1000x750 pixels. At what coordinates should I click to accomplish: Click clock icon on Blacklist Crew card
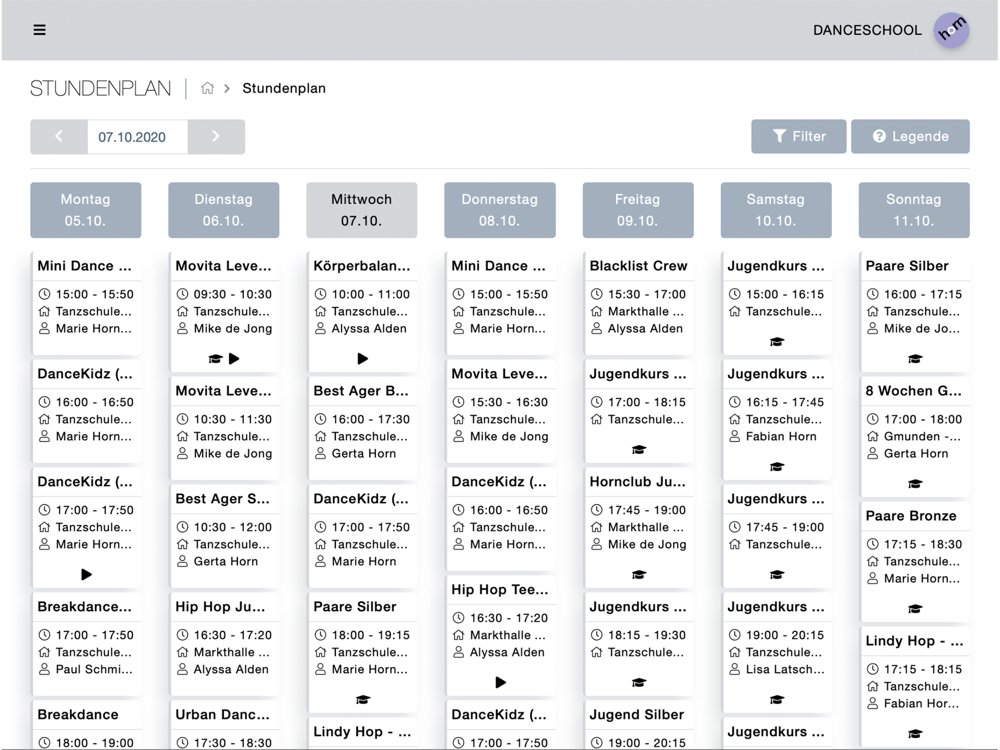coord(596,294)
